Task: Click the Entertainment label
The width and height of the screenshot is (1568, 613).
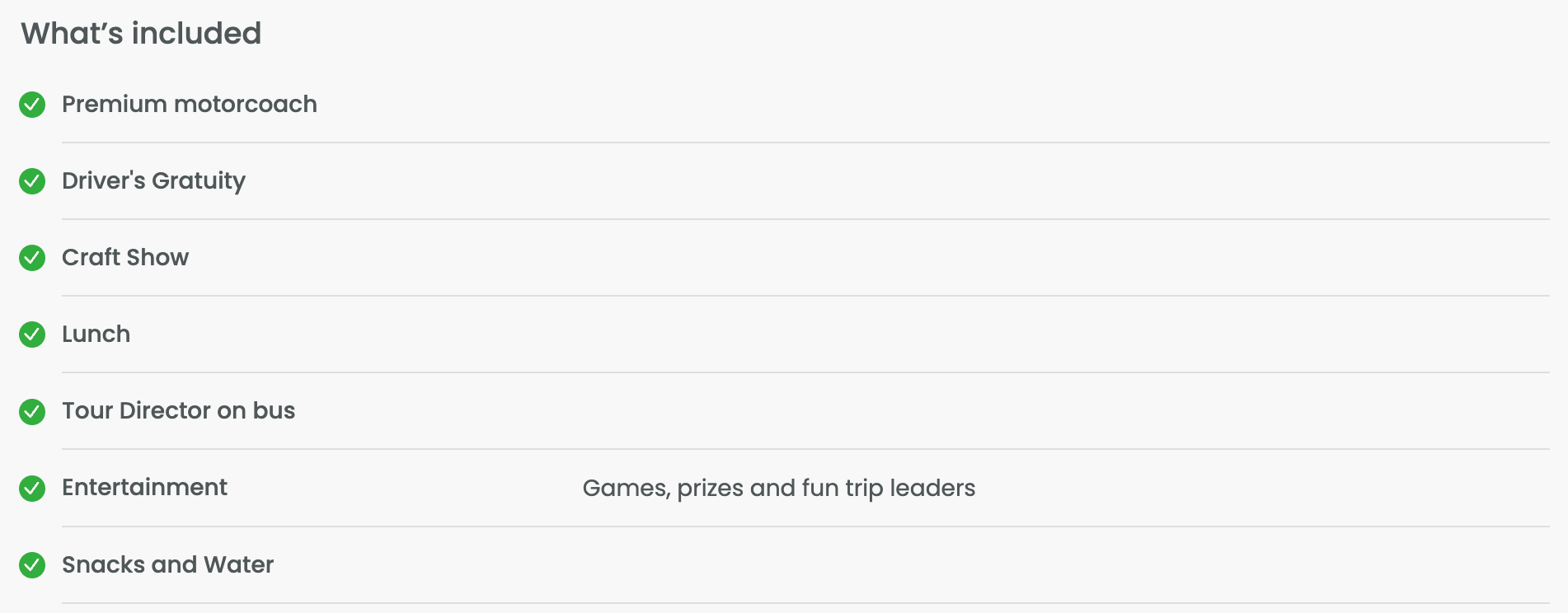Action: 144,488
